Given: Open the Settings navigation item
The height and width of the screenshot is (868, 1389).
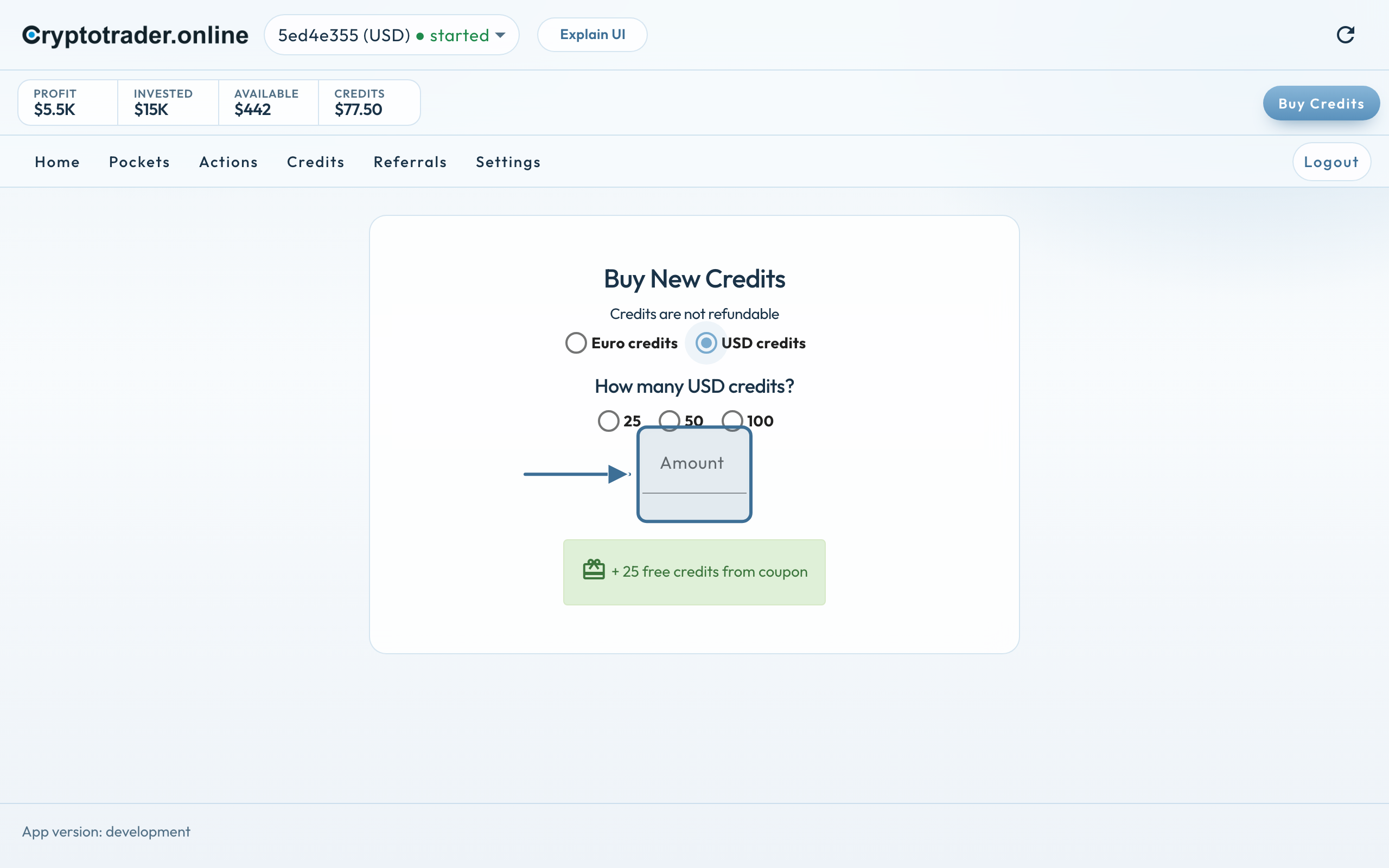Looking at the screenshot, I should pyautogui.click(x=508, y=162).
